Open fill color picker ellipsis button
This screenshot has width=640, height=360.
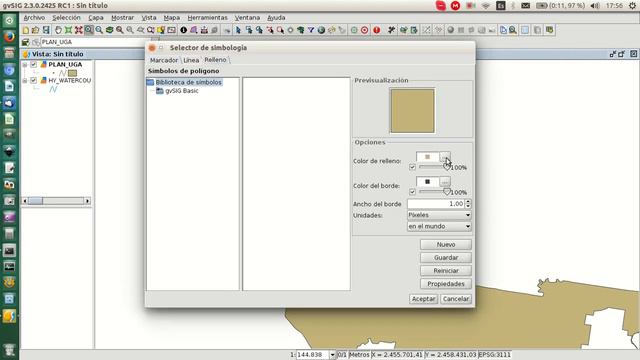tap(445, 157)
